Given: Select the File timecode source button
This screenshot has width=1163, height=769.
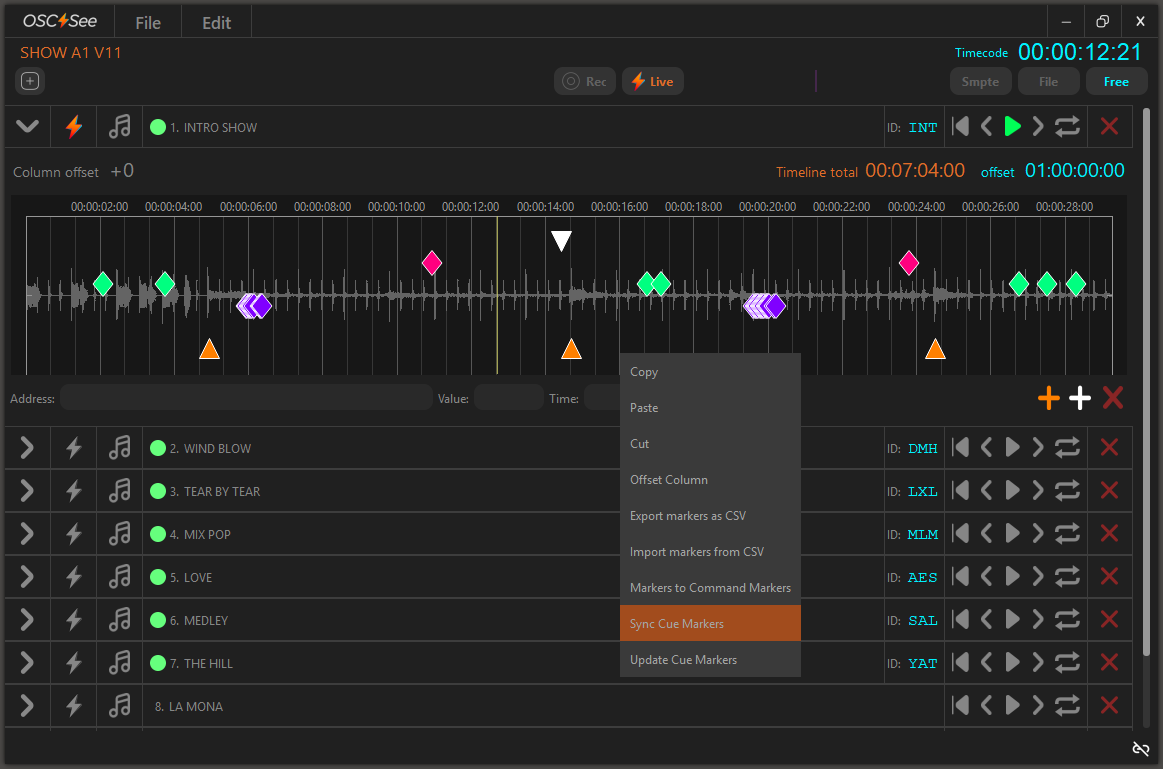Looking at the screenshot, I should click(x=1048, y=82).
